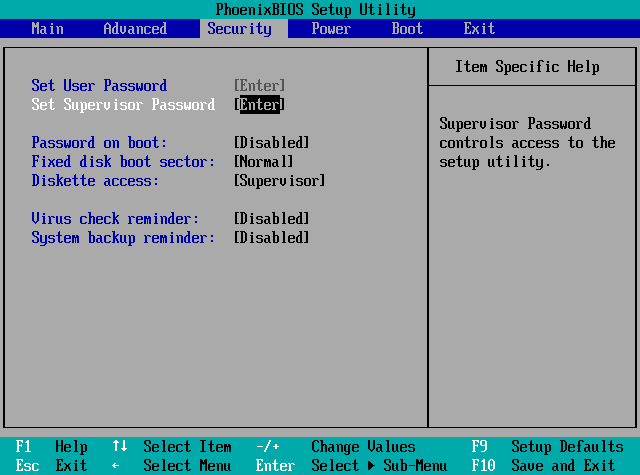Select Virus check reminder label

(x=115, y=219)
